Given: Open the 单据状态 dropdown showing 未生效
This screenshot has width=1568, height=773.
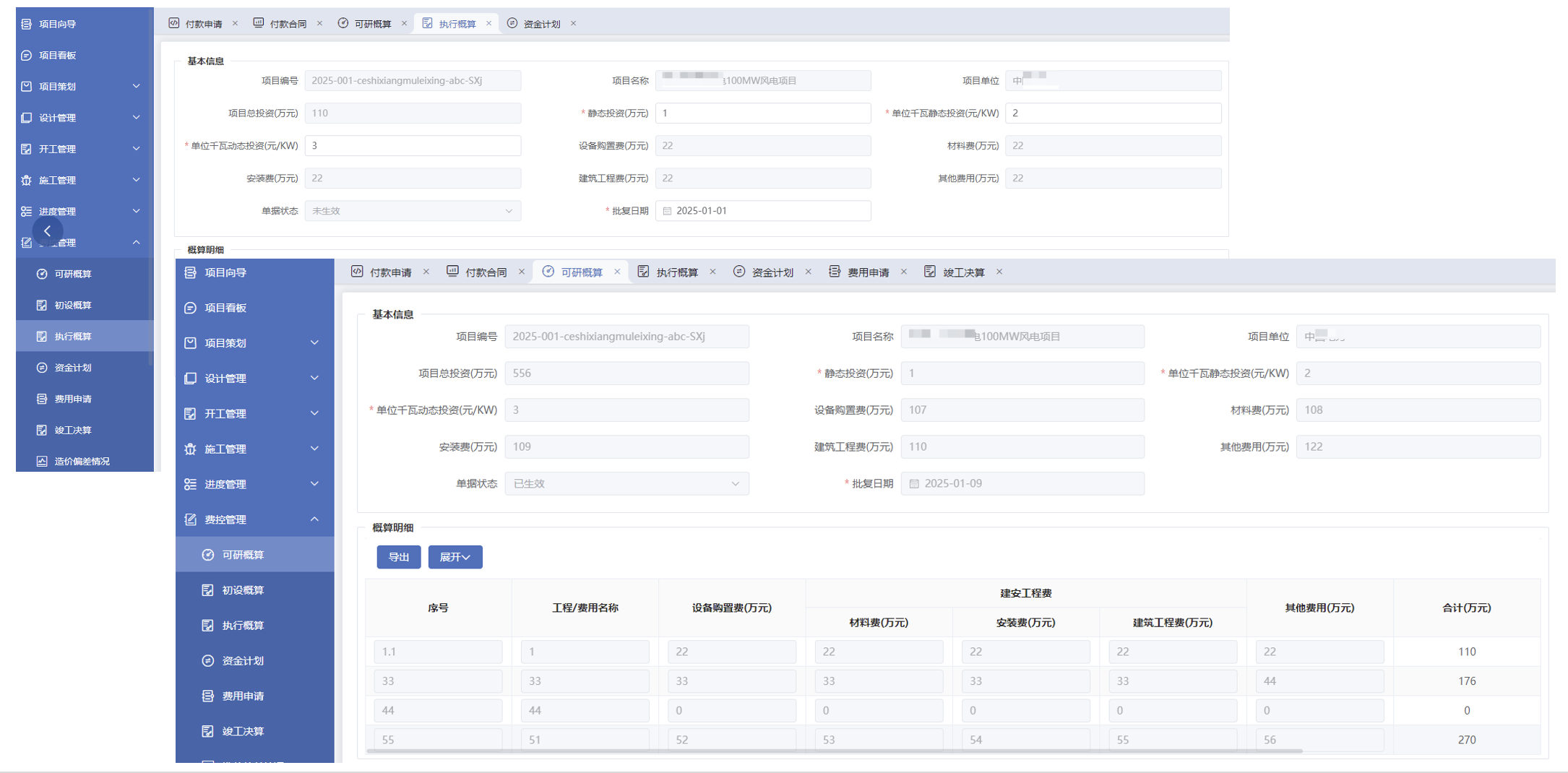Looking at the screenshot, I should coord(412,211).
